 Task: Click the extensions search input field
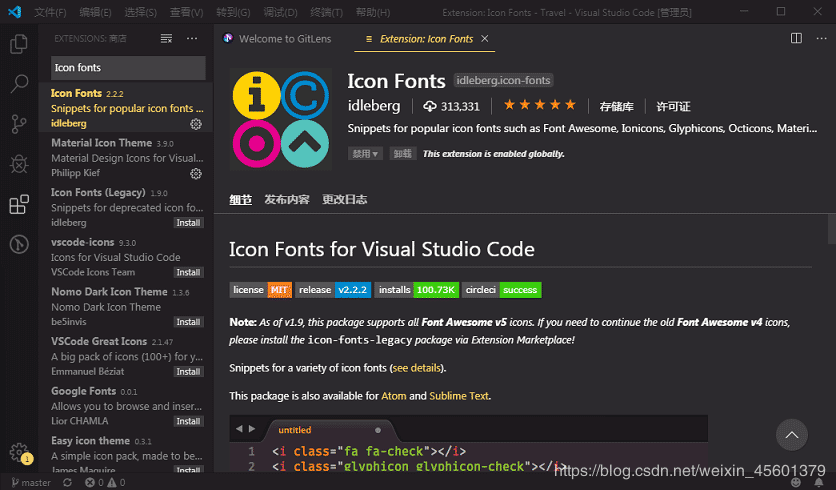click(128, 68)
